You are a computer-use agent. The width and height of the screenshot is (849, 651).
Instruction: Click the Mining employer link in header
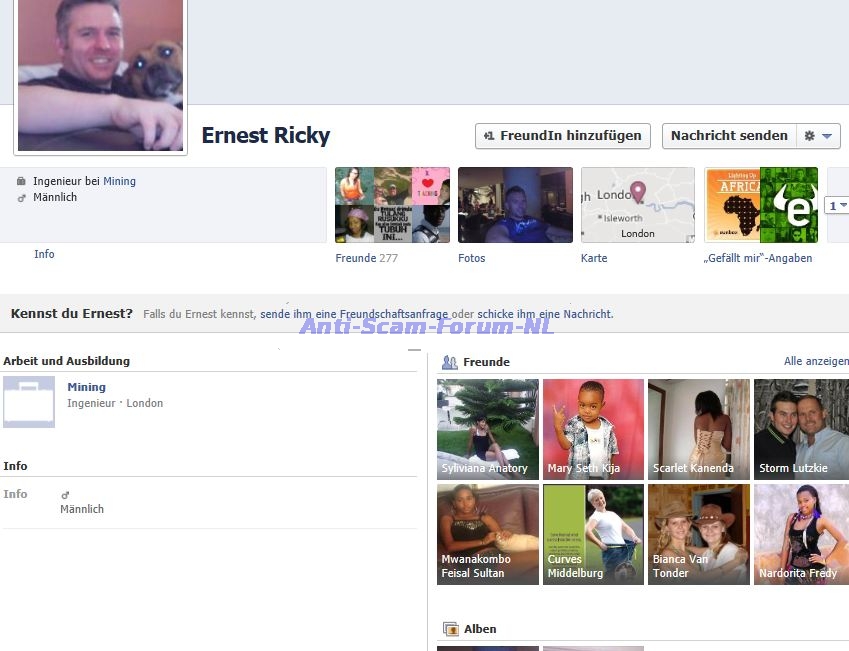119,182
